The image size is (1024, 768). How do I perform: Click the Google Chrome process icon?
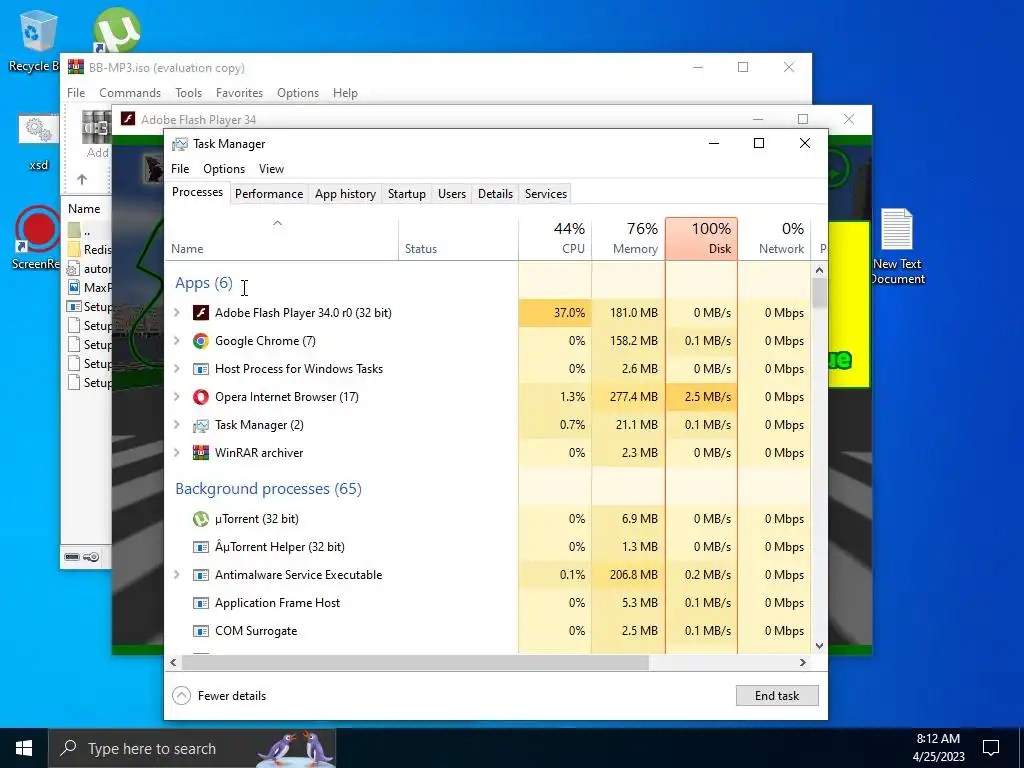[x=200, y=341]
